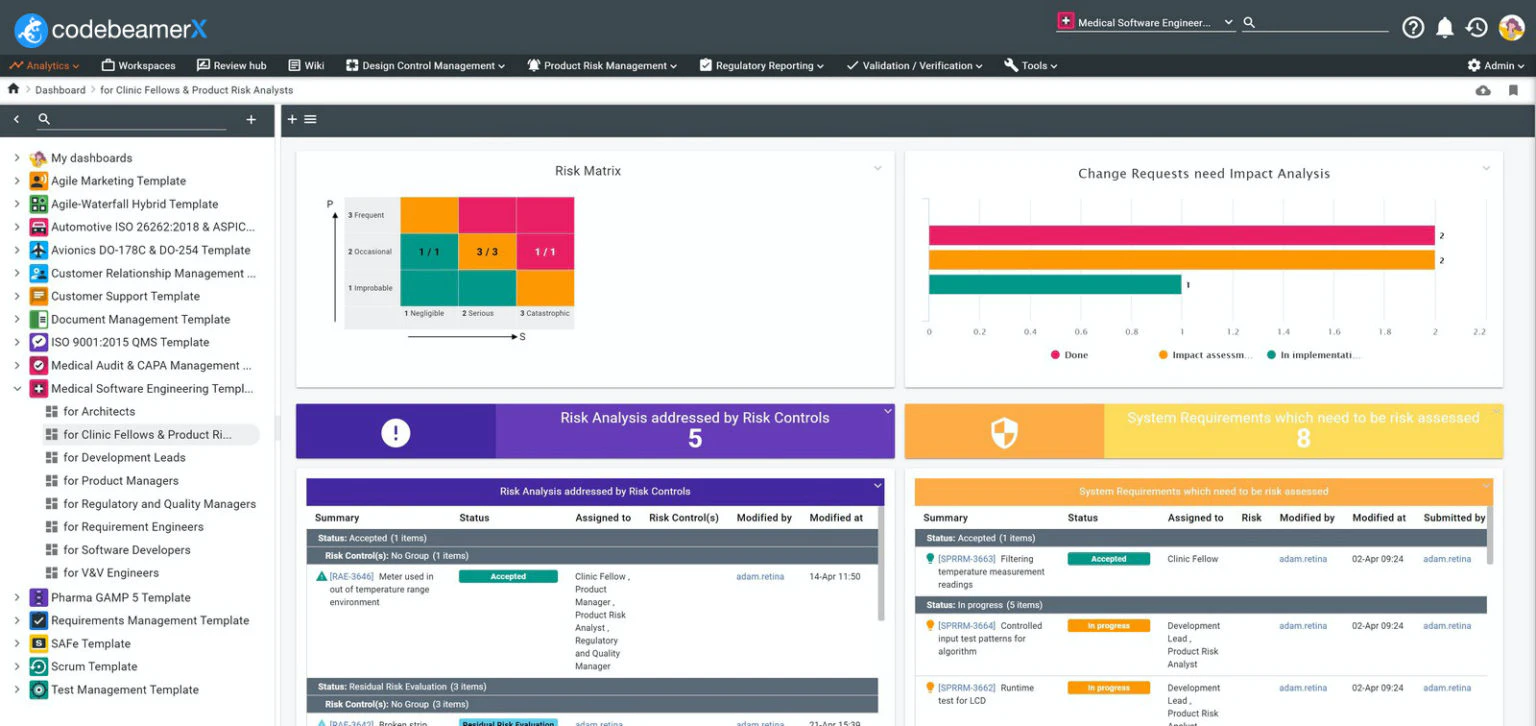Open the SPRRM-3663 requirement link
The image size is (1536, 726).
click(x=966, y=560)
